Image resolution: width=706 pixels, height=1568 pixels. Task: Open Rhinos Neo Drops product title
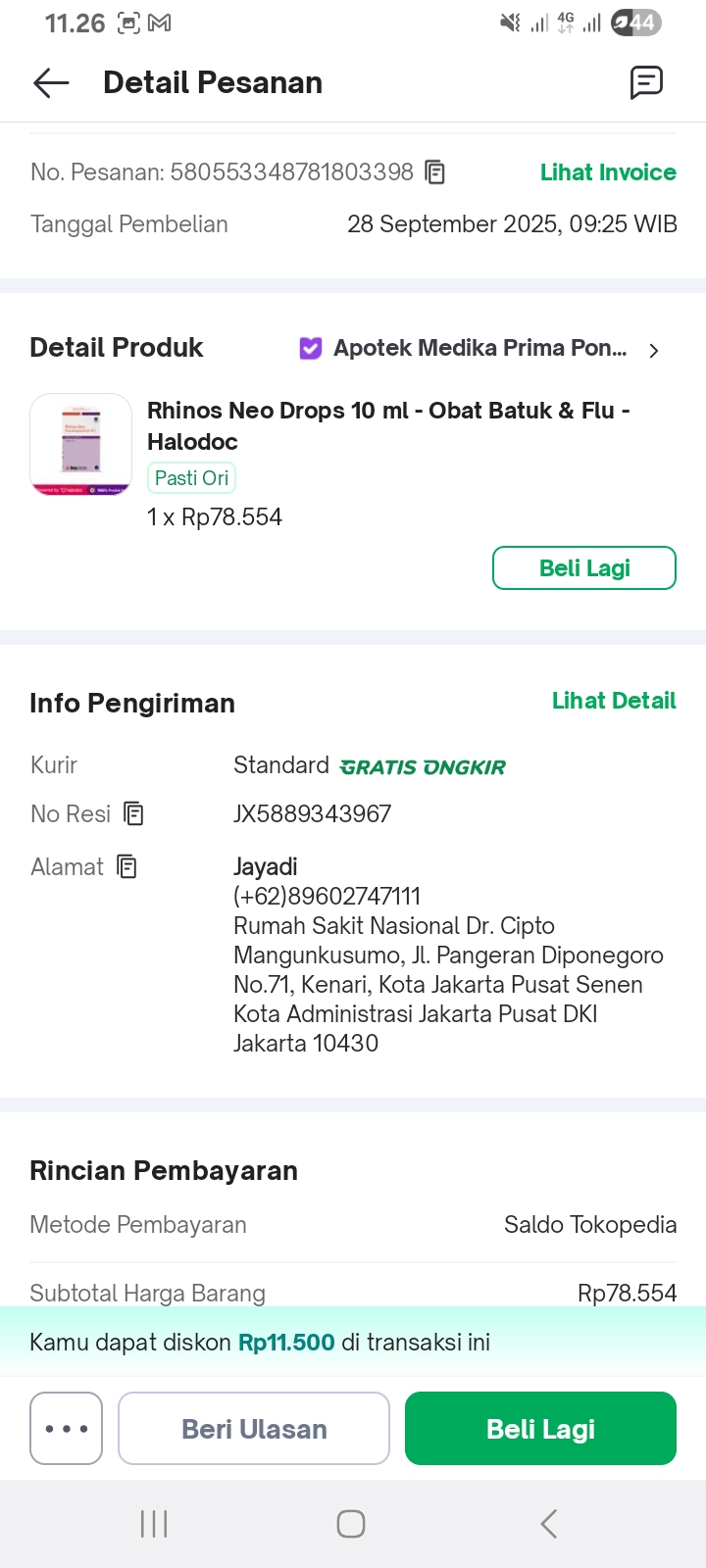(388, 425)
